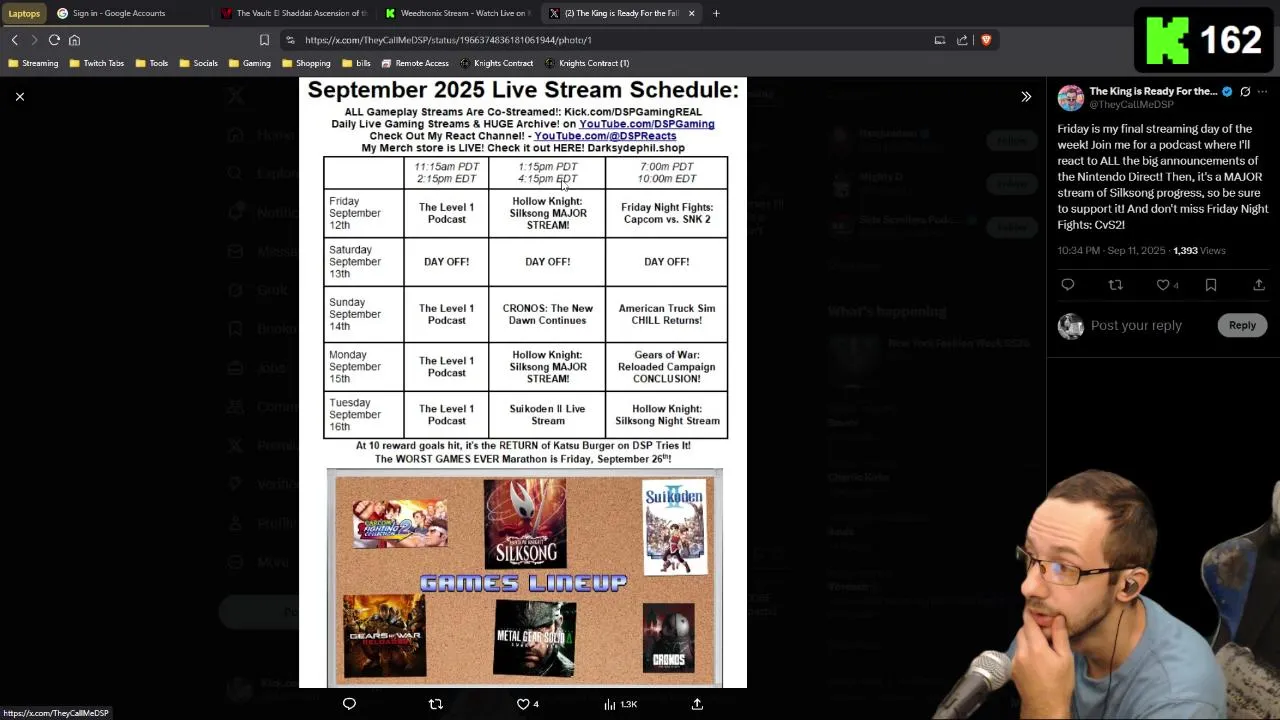The image size is (1280, 720).
Task: Click the Reply button
Action: [1242, 325]
